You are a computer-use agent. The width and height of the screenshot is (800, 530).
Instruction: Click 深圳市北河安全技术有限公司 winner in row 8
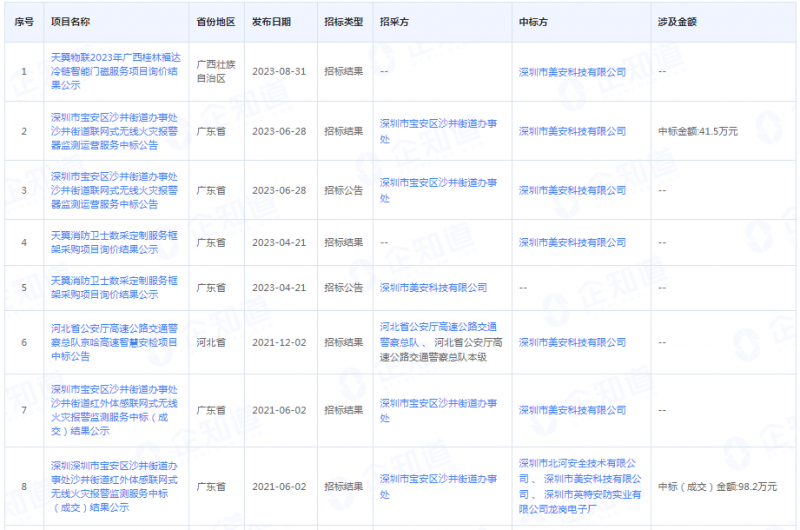pos(578,463)
